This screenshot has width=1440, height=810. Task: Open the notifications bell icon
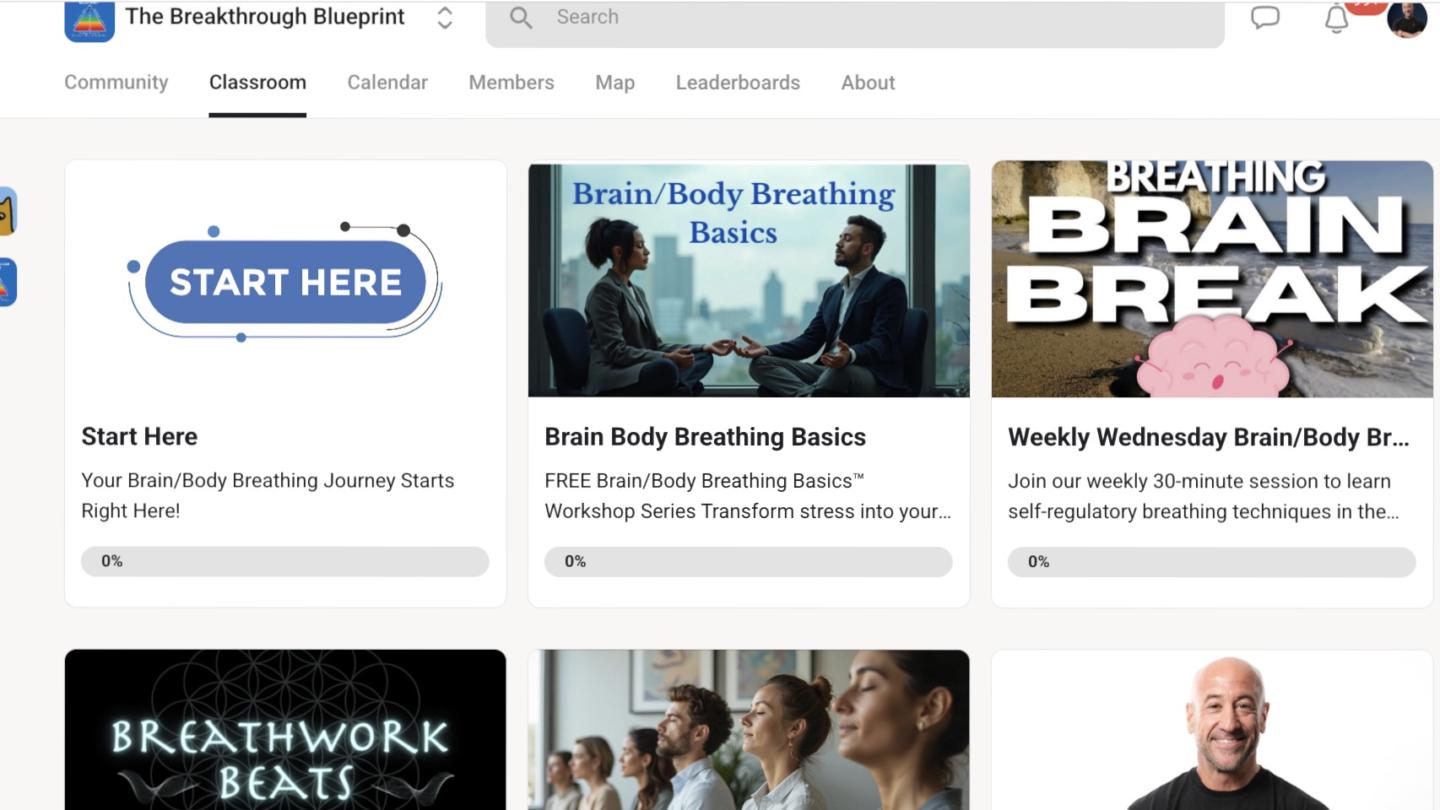tap(1337, 18)
